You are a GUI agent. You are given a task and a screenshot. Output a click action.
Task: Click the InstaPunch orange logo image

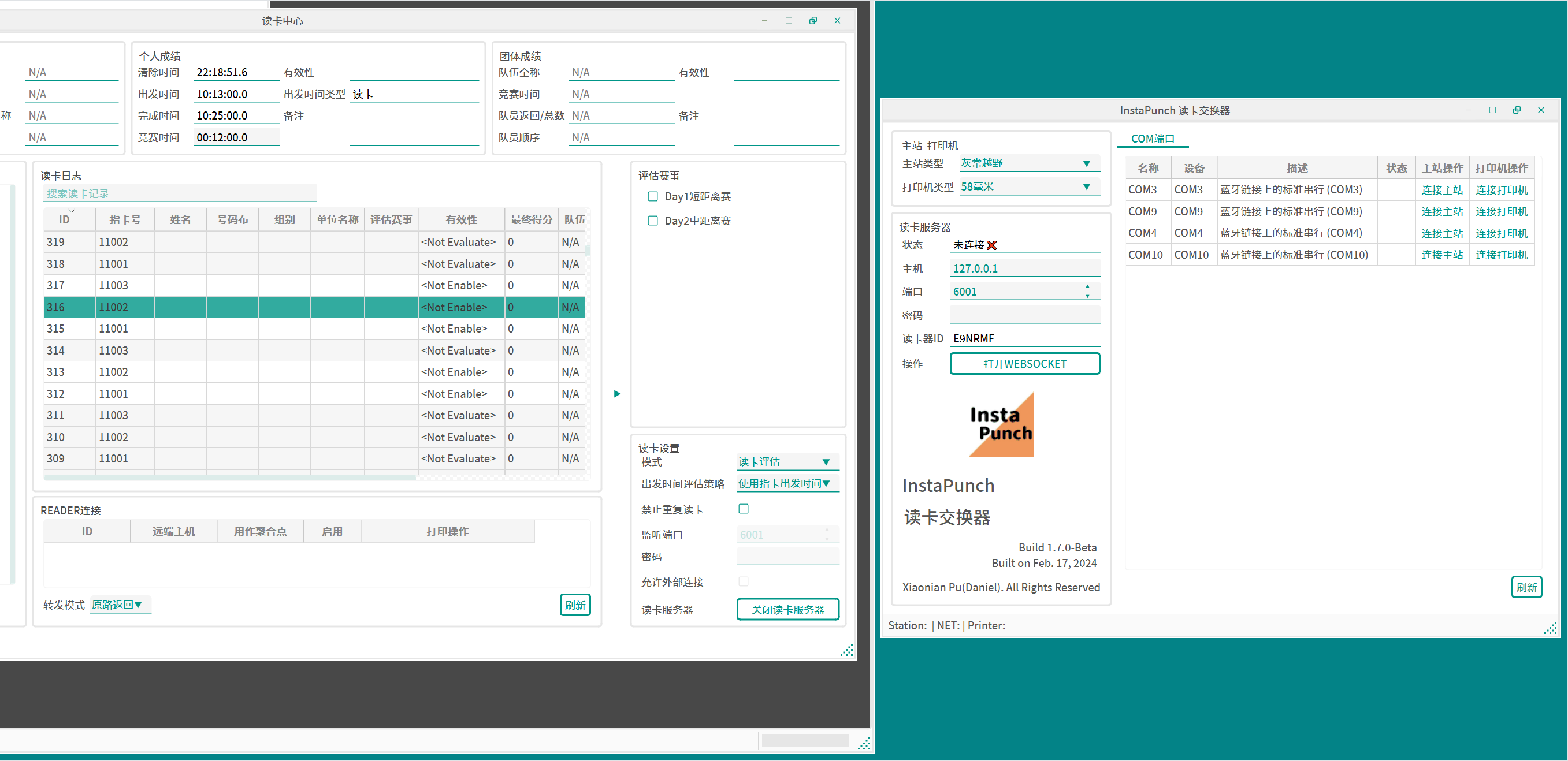1001,424
